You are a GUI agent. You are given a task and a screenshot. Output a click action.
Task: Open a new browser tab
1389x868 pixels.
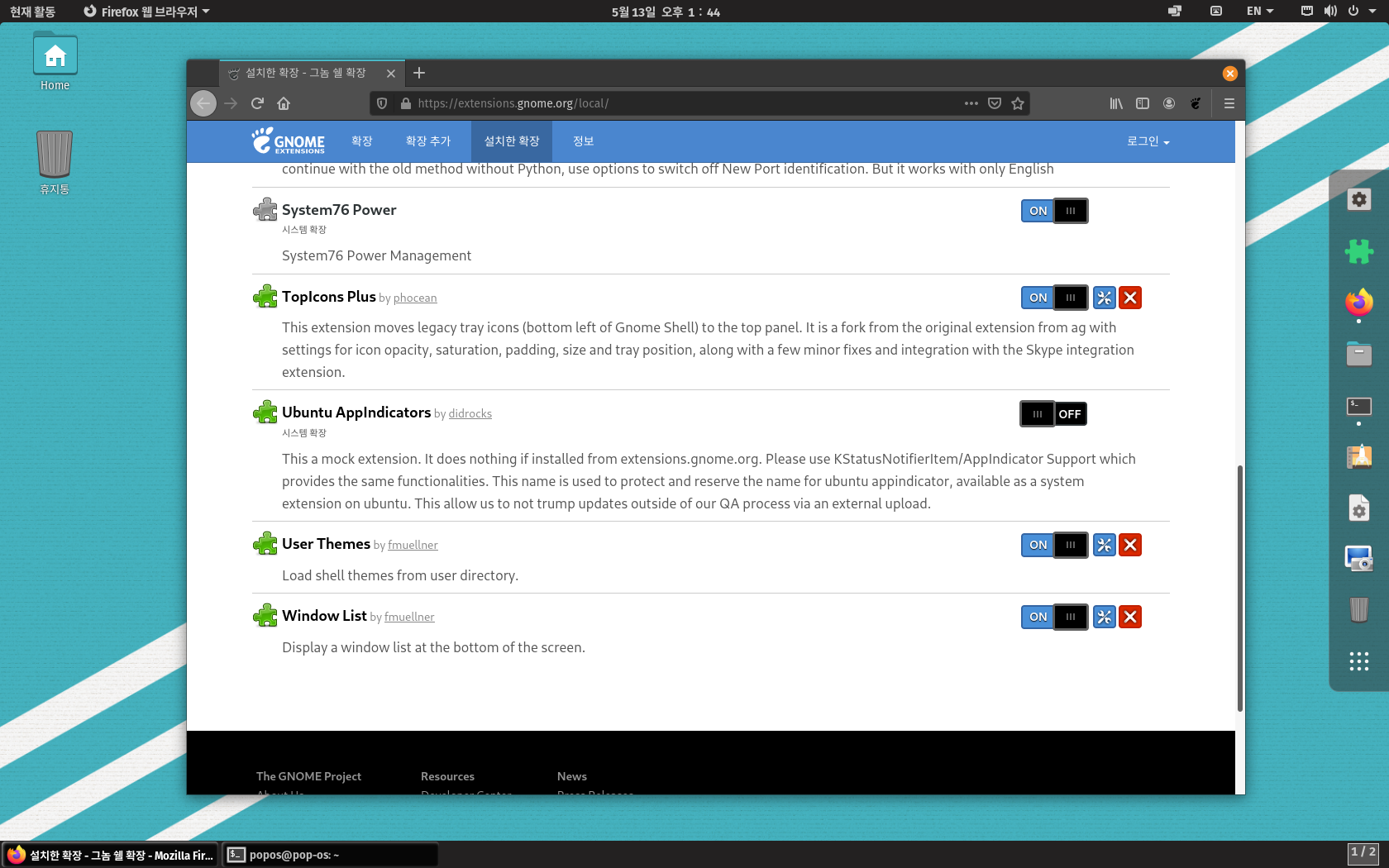point(419,73)
